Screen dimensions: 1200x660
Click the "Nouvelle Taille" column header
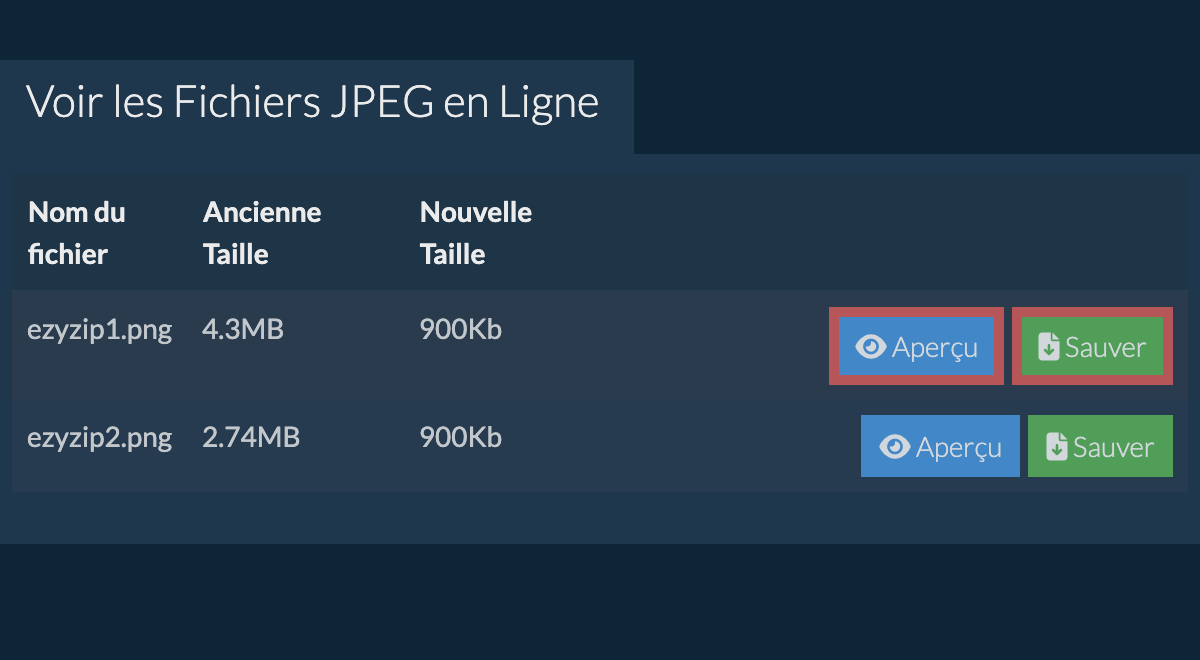click(x=475, y=233)
